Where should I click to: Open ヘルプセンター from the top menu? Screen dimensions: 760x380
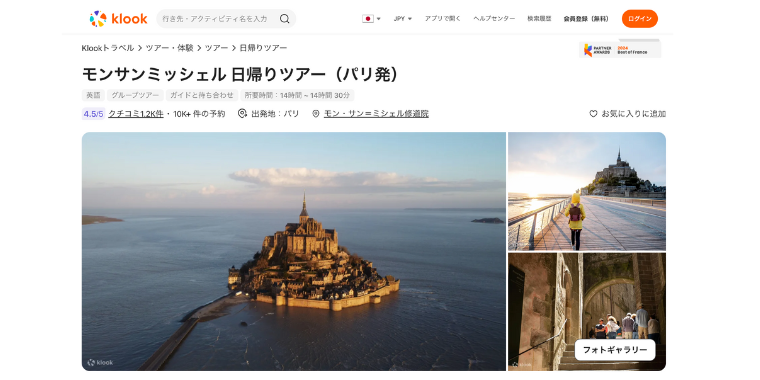point(494,19)
